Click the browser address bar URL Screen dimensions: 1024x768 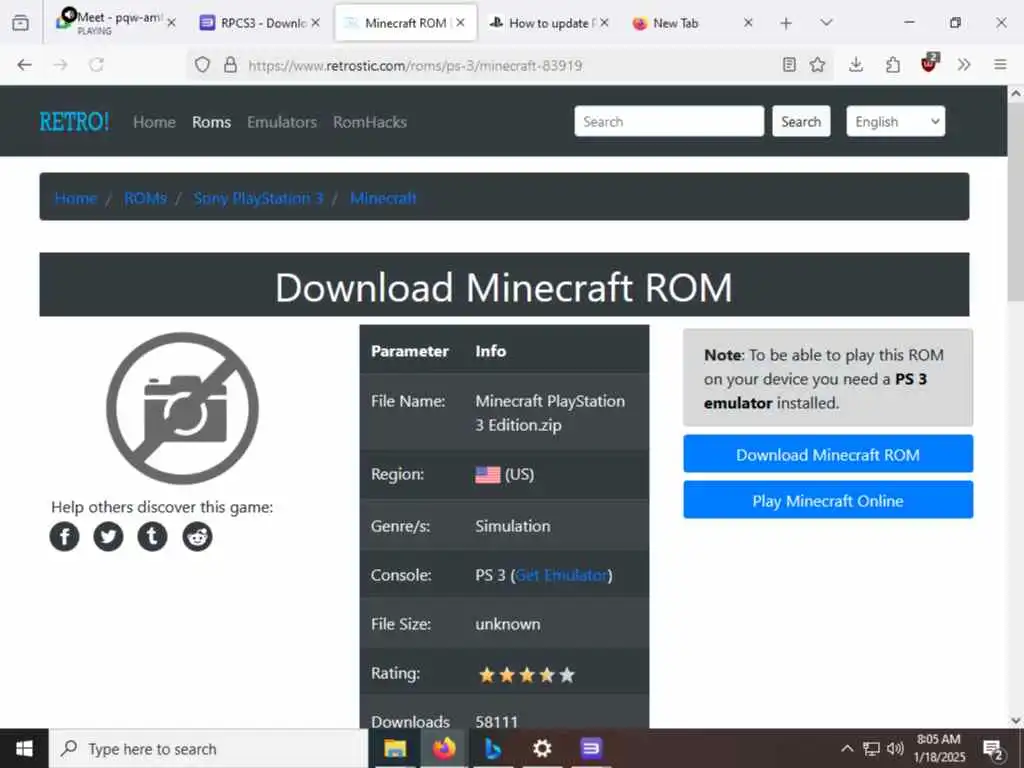point(415,65)
